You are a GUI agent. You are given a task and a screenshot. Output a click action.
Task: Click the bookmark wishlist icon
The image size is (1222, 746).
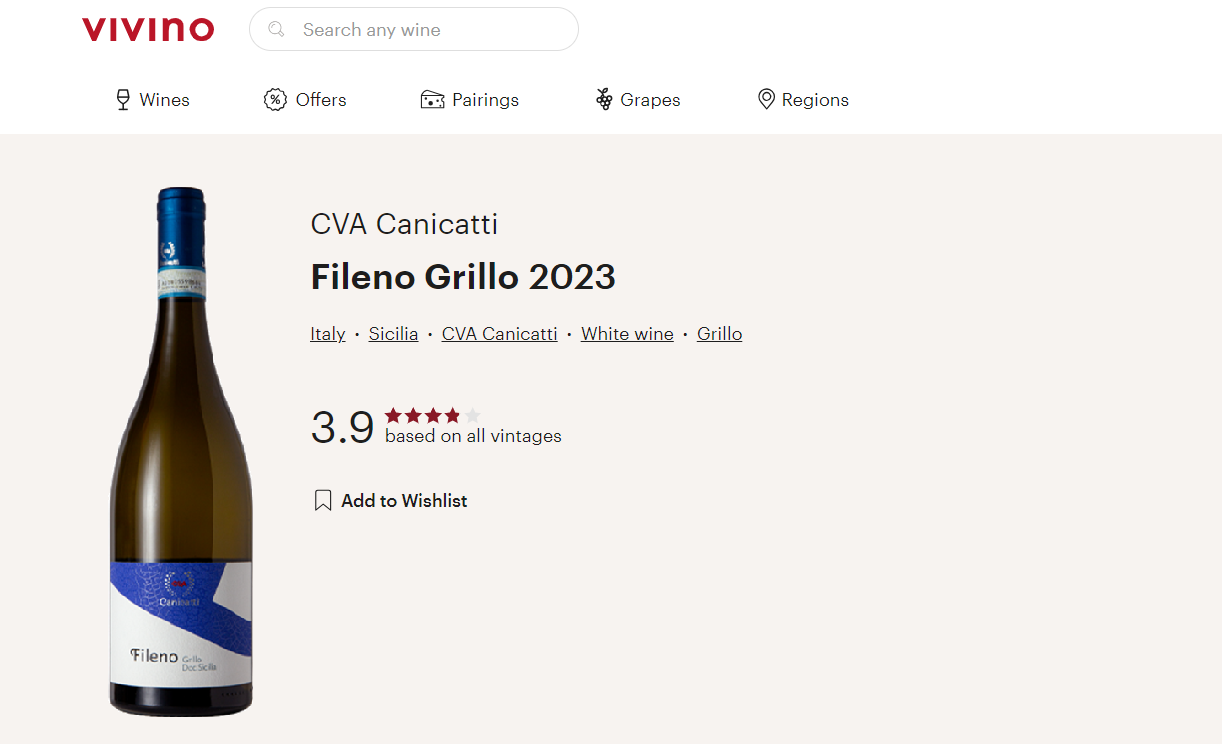323,501
